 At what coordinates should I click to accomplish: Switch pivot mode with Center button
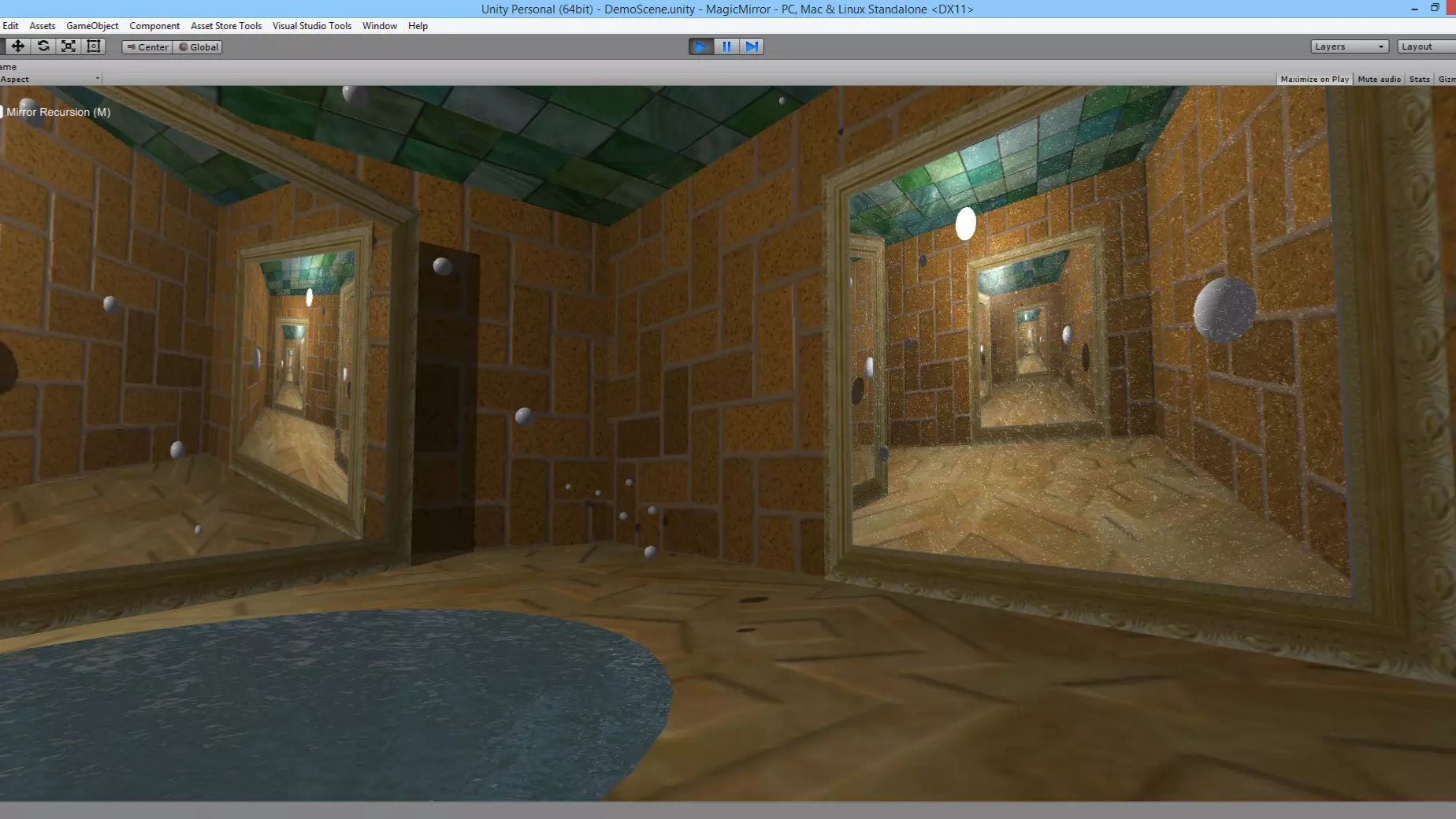coord(147,46)
